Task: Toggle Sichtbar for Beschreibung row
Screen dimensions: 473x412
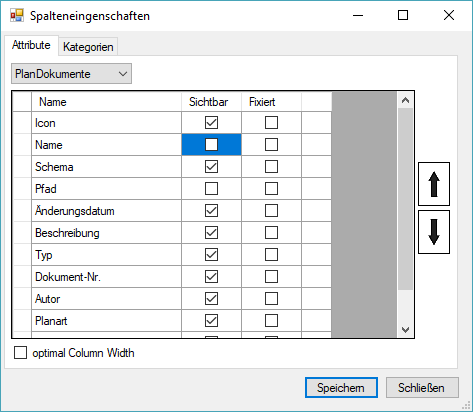Action: 211,233
